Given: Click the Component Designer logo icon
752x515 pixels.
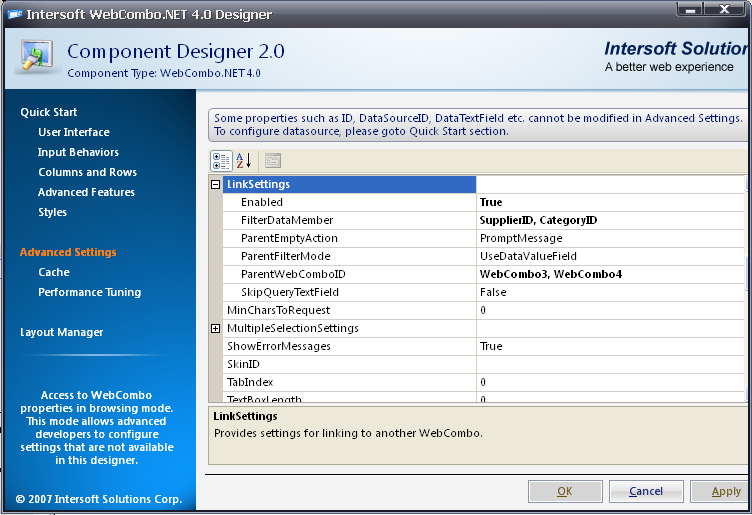Looking at the screenshot, I should 36,58.
